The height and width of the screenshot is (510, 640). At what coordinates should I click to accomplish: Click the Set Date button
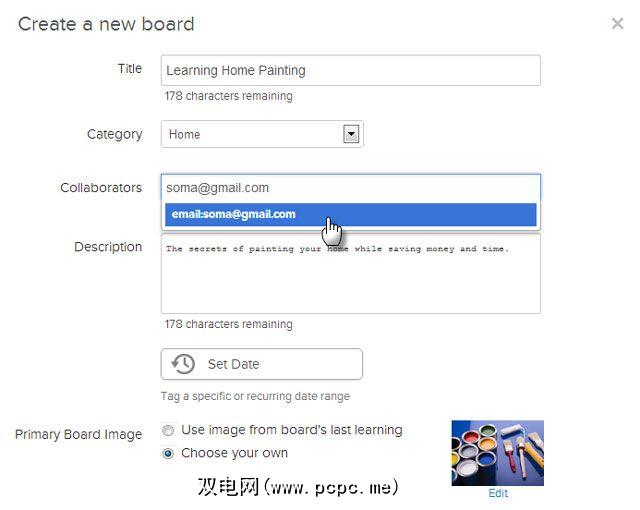tap(262, 364)
